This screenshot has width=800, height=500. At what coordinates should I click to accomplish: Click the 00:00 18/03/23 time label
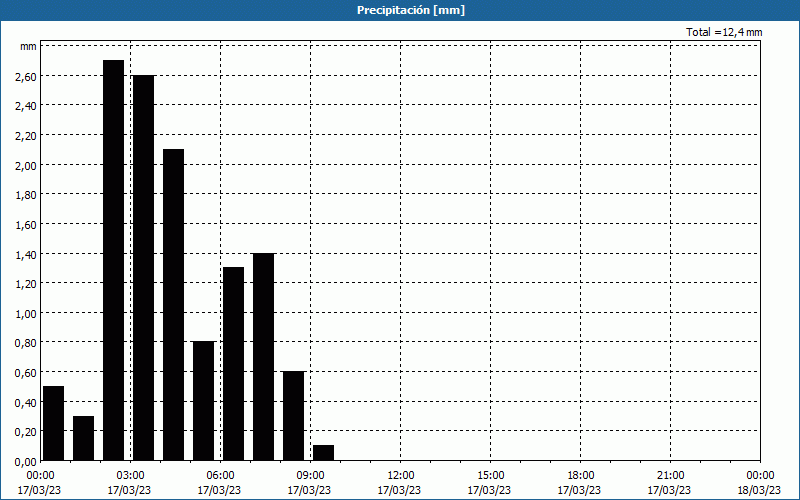tap(759, 483)
